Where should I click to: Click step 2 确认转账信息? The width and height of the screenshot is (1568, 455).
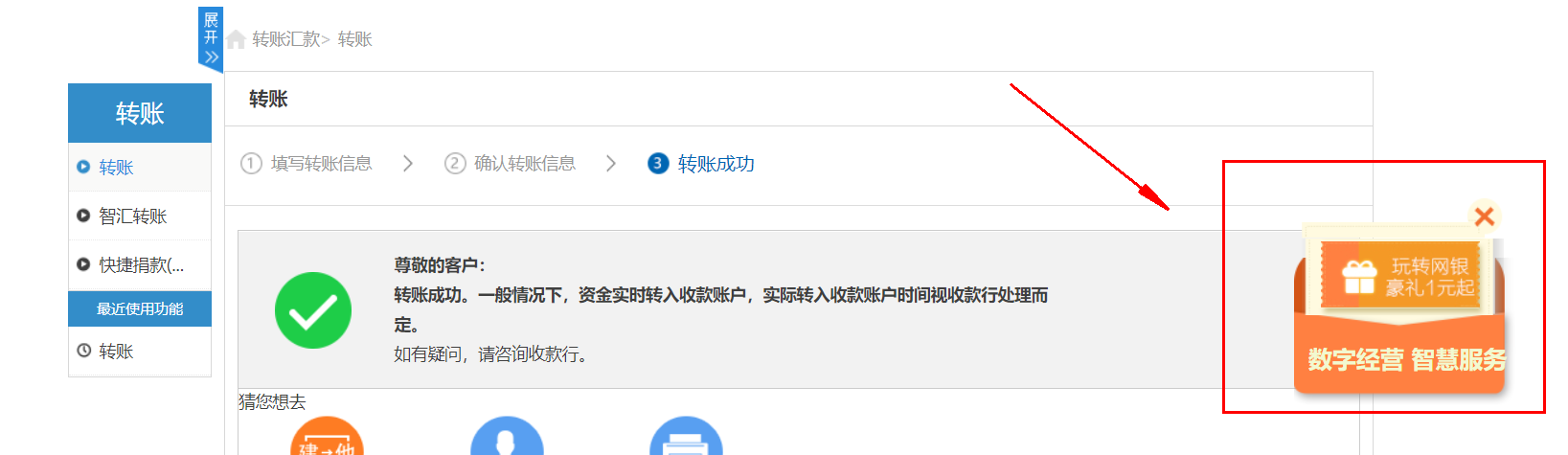[x=510, y=164]
